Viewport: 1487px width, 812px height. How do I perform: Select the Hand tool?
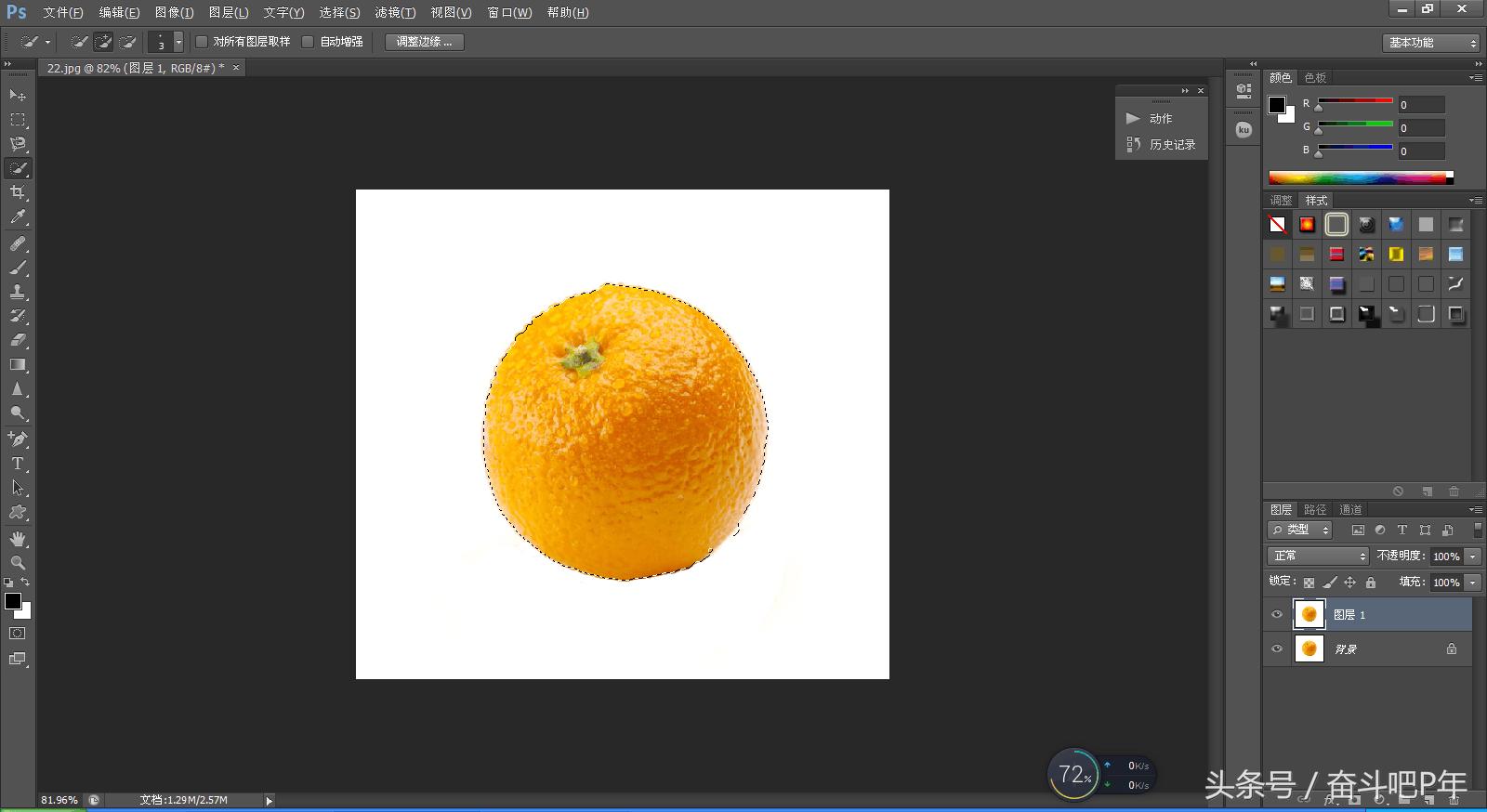pyautogui.click(x=18, y=539)
